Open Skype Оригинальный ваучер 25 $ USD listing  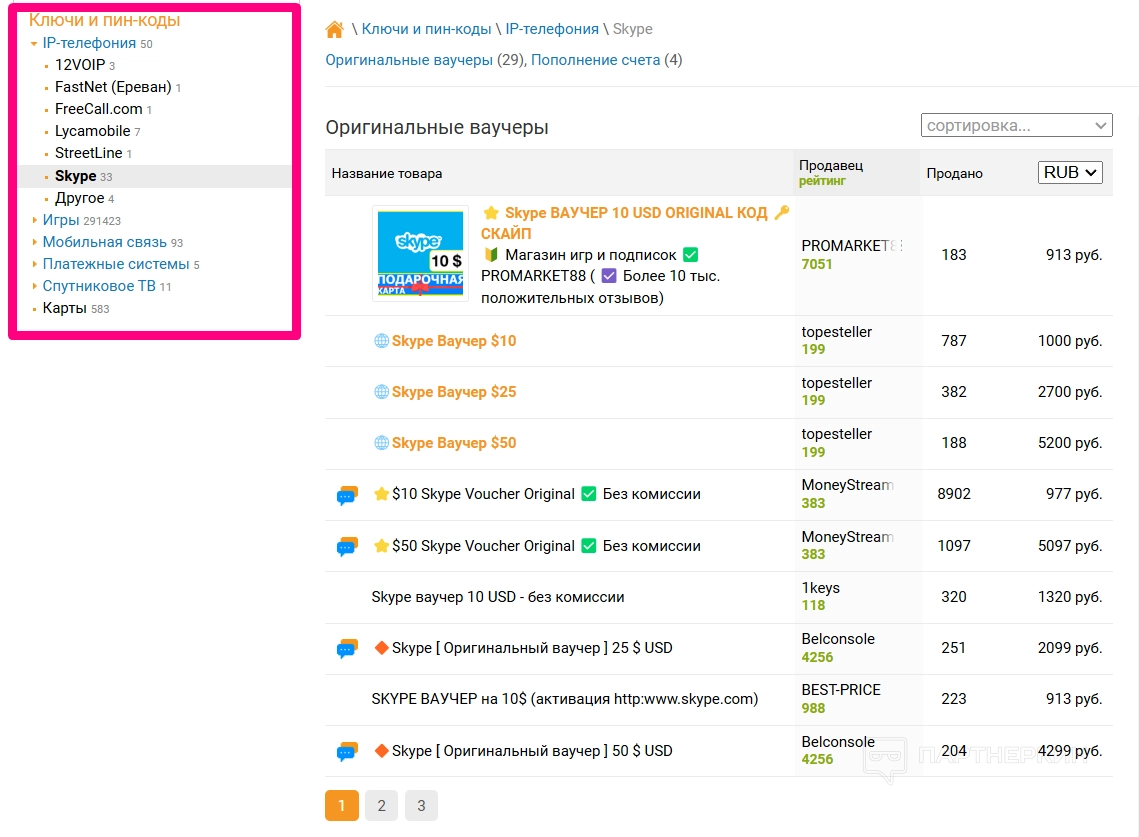(532, 648)
